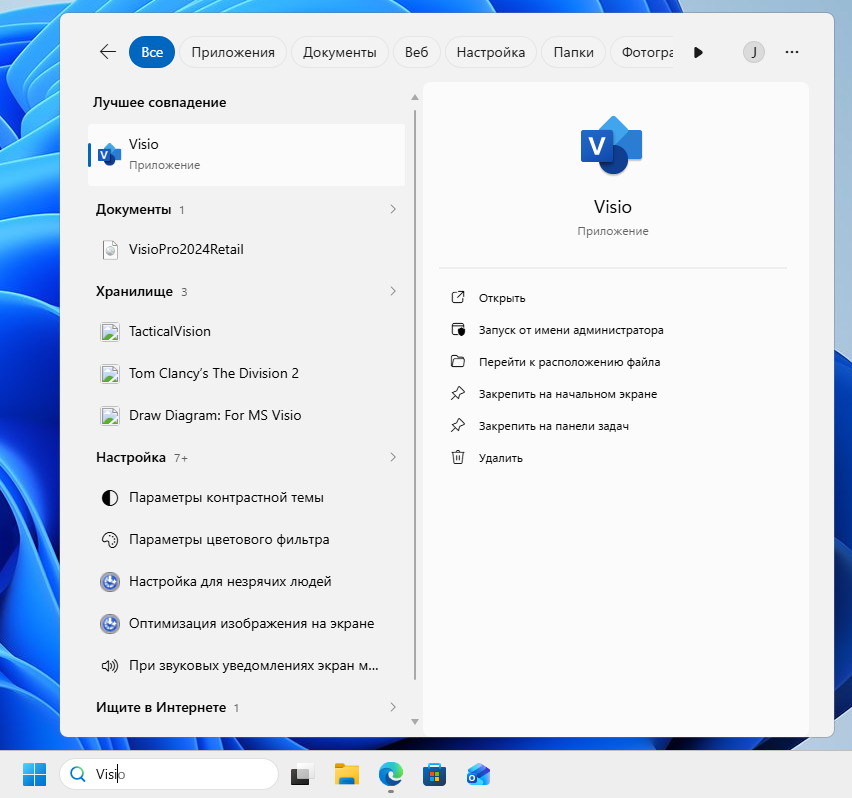
Task: Click the Открыть open icon
Action: 458,297
